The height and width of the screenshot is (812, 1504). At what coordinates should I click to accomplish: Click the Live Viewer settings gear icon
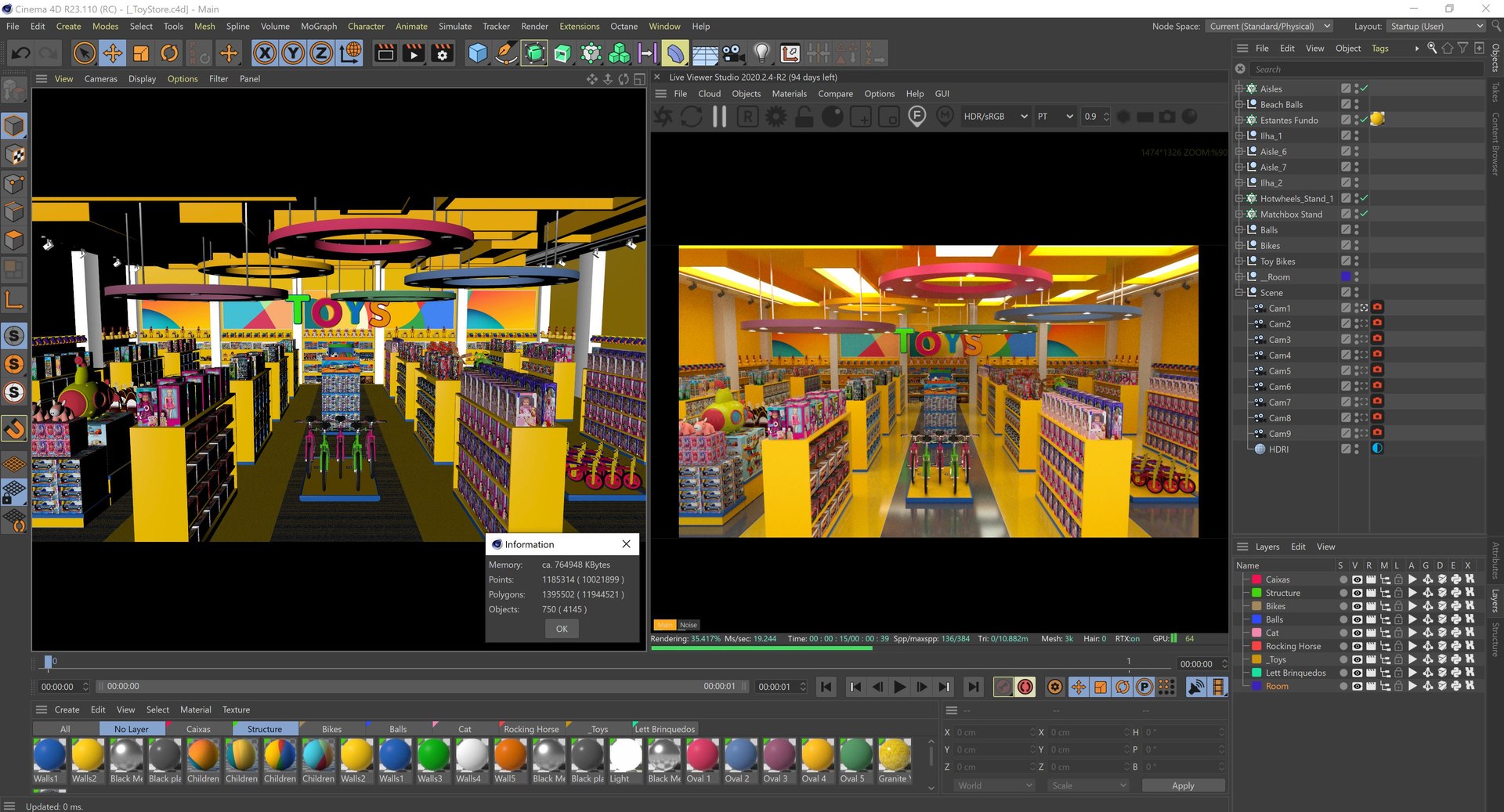[775, 117]
